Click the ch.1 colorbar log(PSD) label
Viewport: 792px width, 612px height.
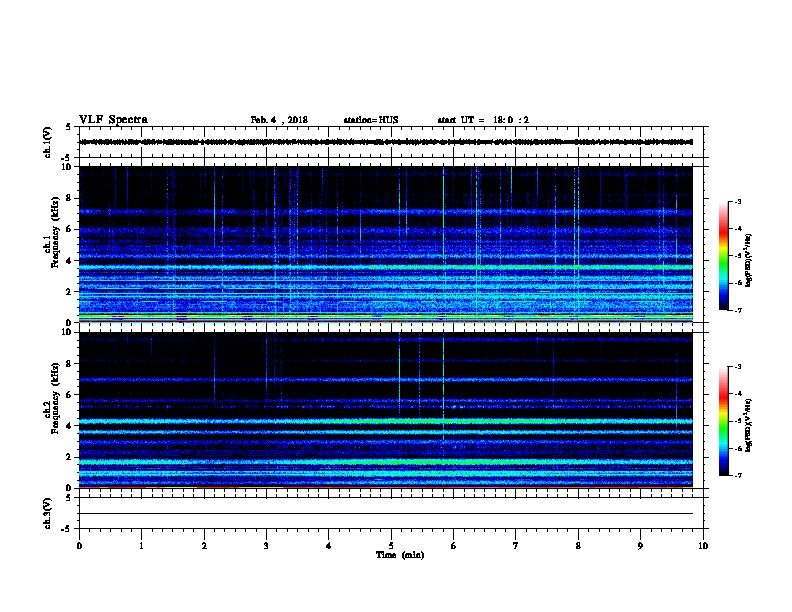click(748, 260)
